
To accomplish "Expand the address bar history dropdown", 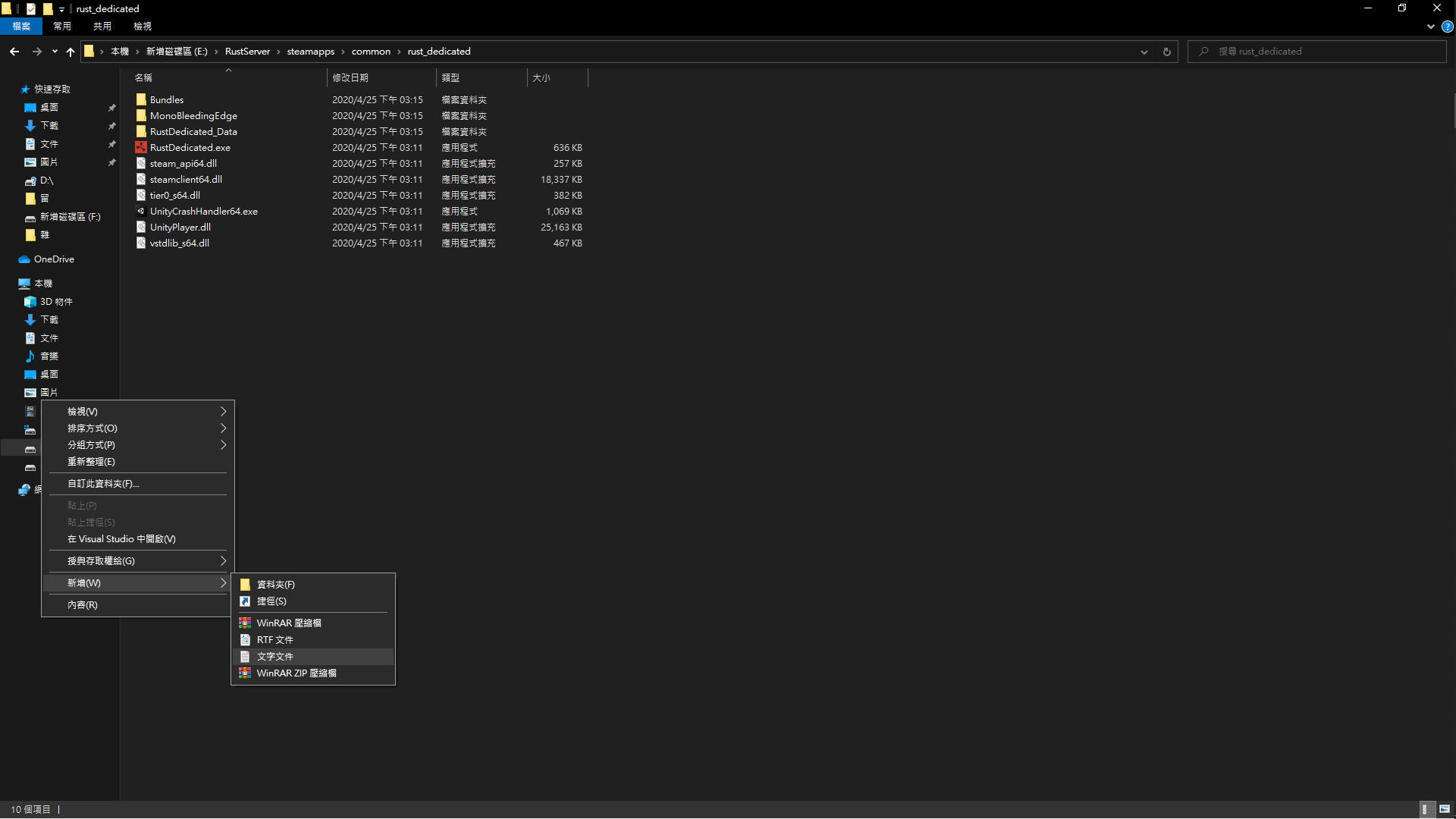I will click(1144, 52).
